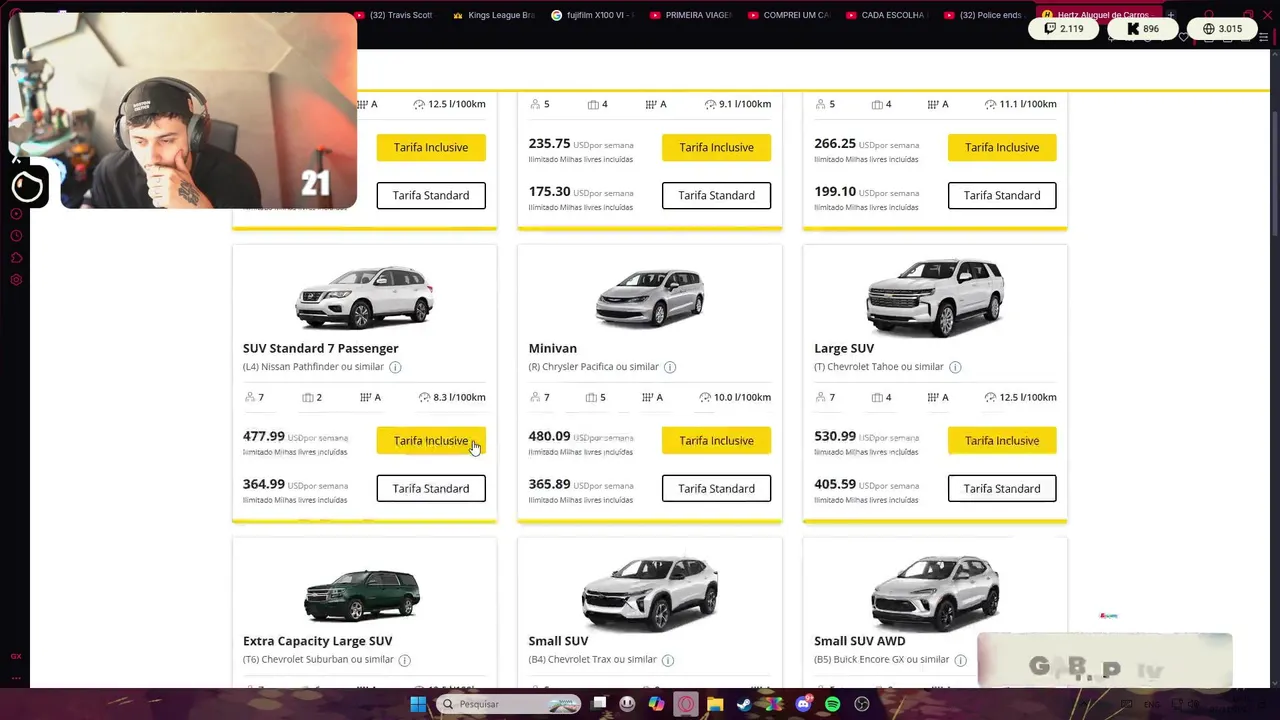This screenshot has height=720, width=1280.
Task: Switch to the PRIMEIRA VIAGEM tab
Action: (691, 15)
